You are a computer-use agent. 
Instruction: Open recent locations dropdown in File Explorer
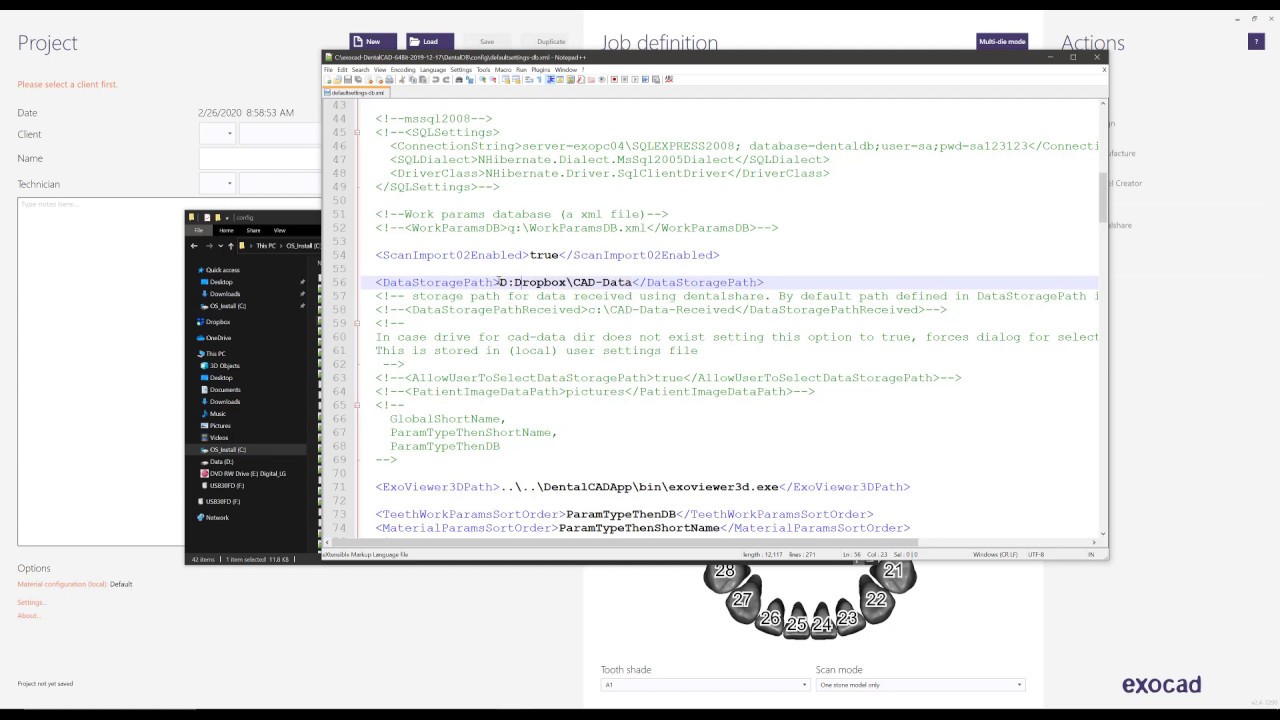click(x=219, y=245)
